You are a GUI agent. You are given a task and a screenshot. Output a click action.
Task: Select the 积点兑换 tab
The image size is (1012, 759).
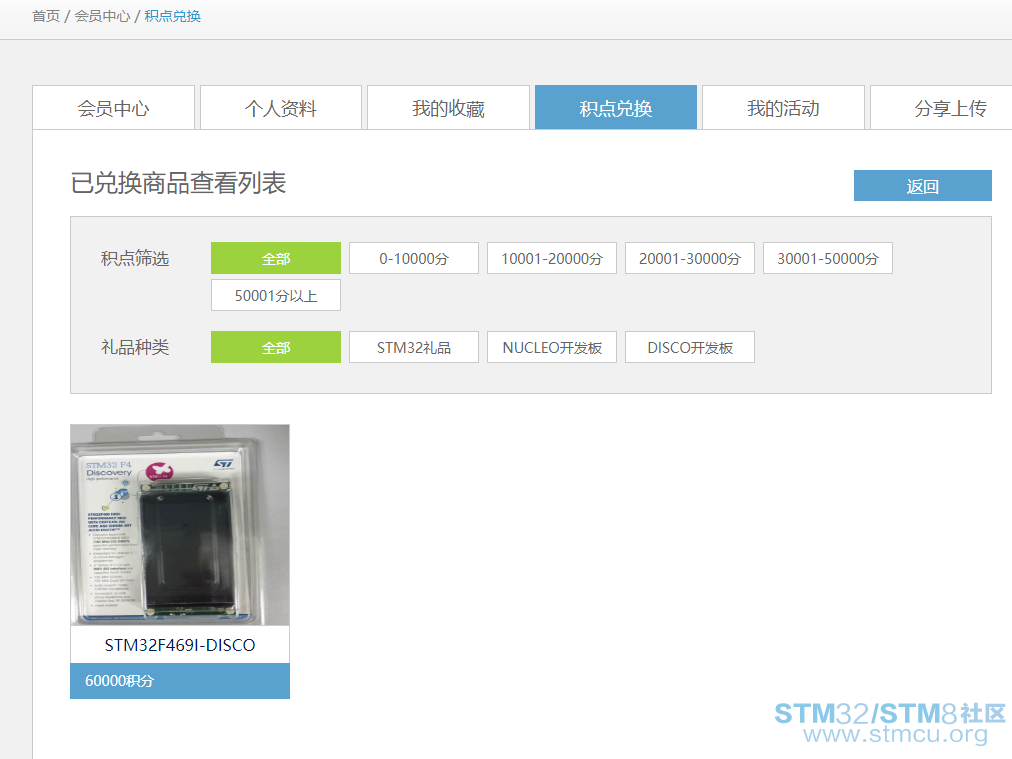616,108
